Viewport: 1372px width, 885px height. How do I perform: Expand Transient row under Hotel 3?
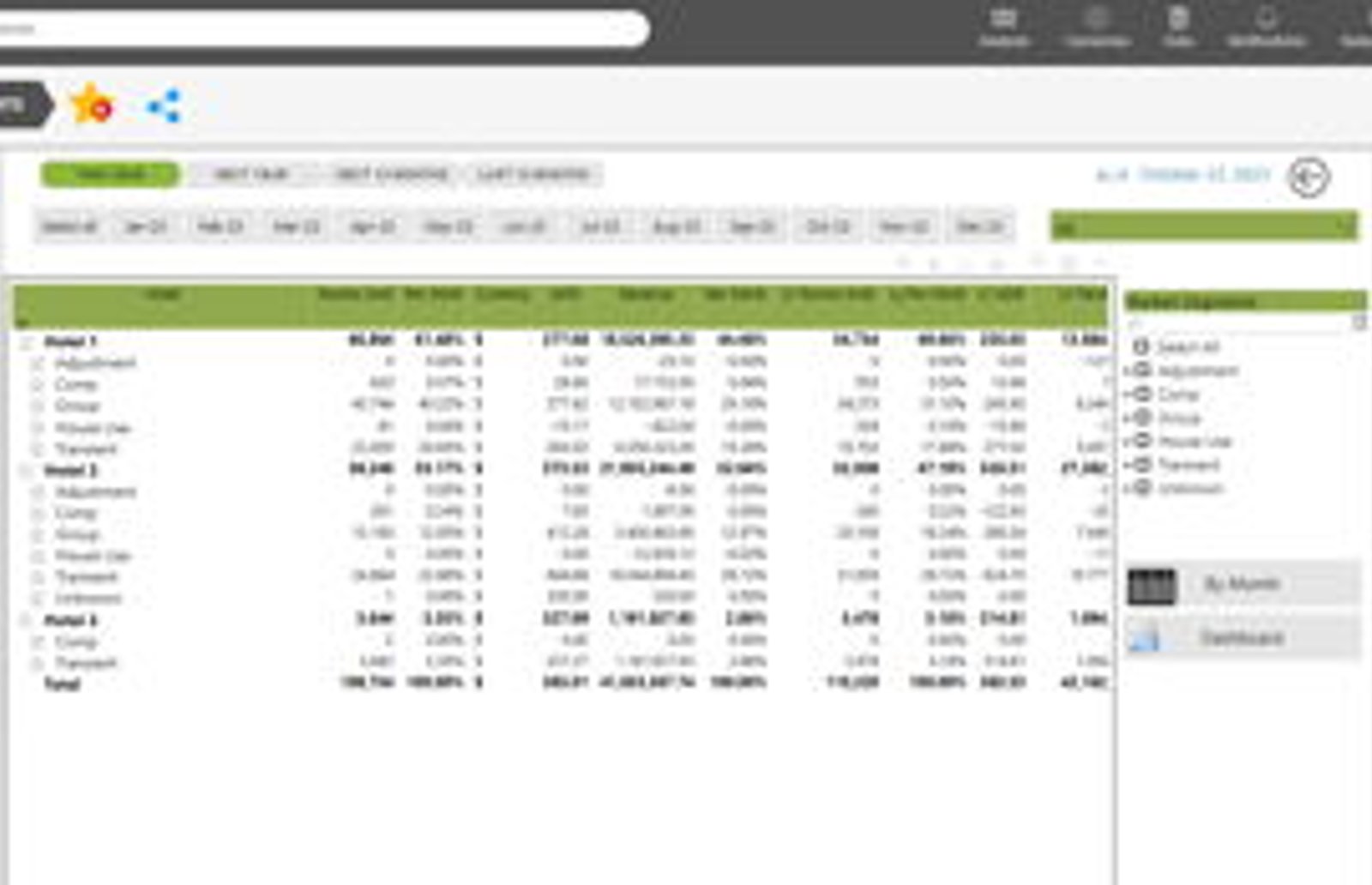point(38,663)
